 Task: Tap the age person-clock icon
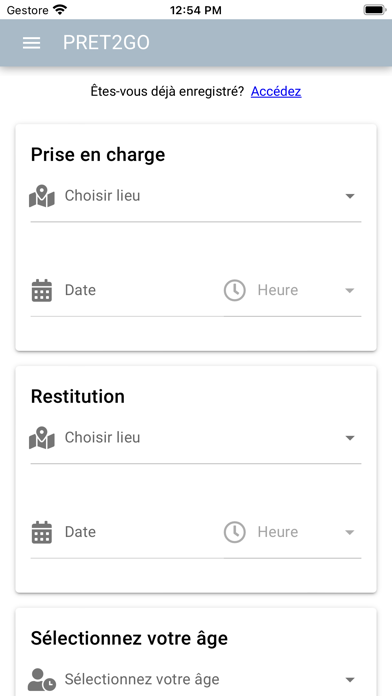click(x=42, y=680)
